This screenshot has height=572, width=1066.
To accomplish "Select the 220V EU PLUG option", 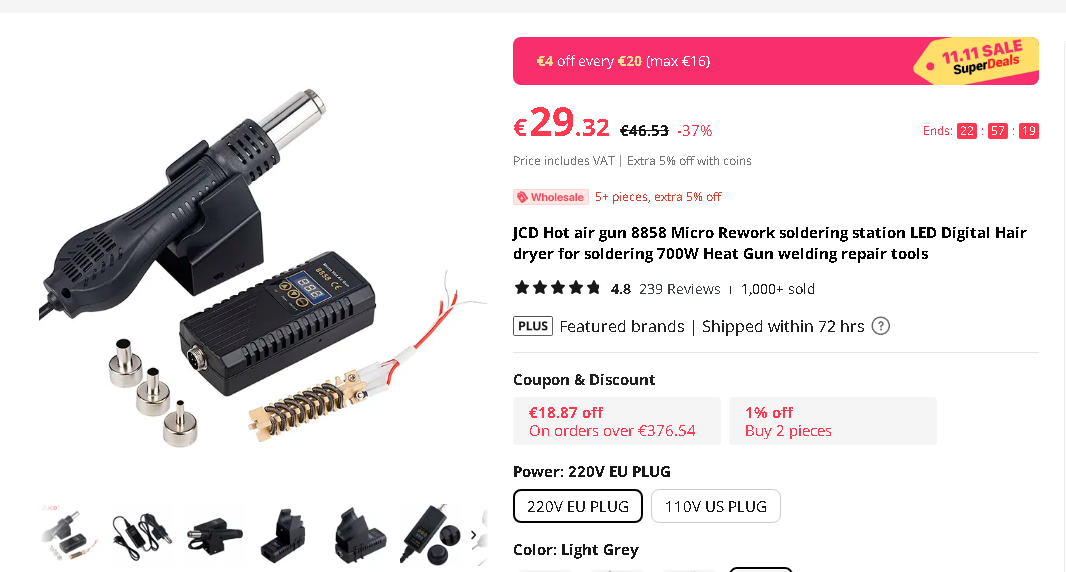I will (x=578, y=506).
